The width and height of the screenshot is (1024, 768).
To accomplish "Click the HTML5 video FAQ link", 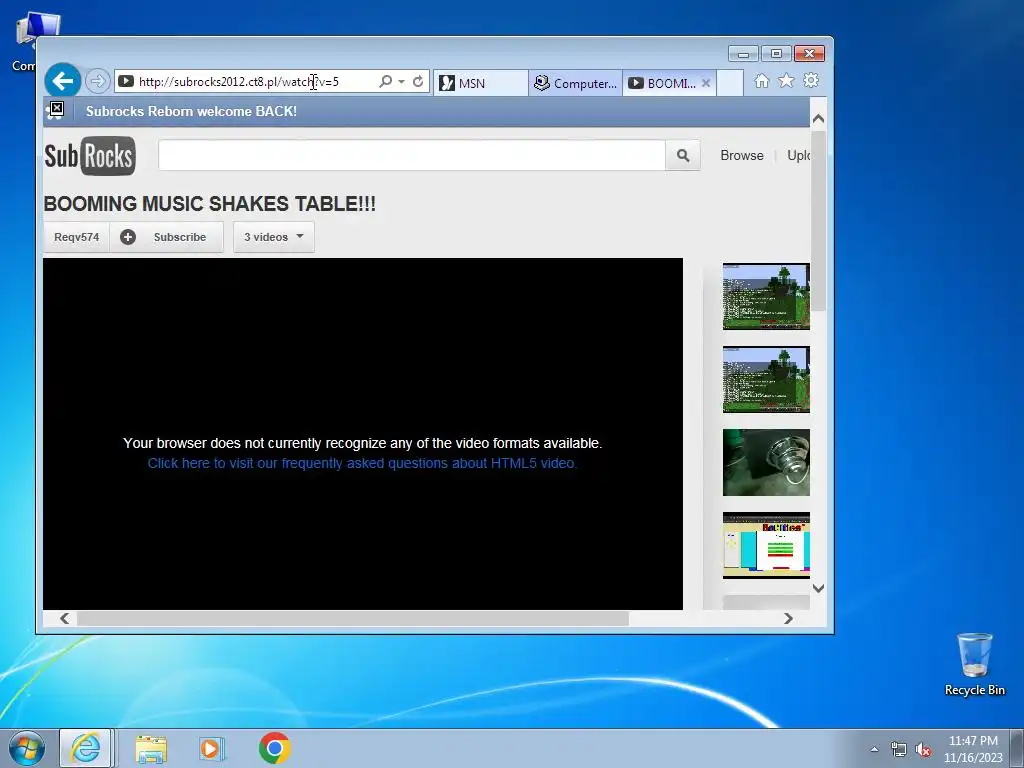I will click(x=362, y=463).
